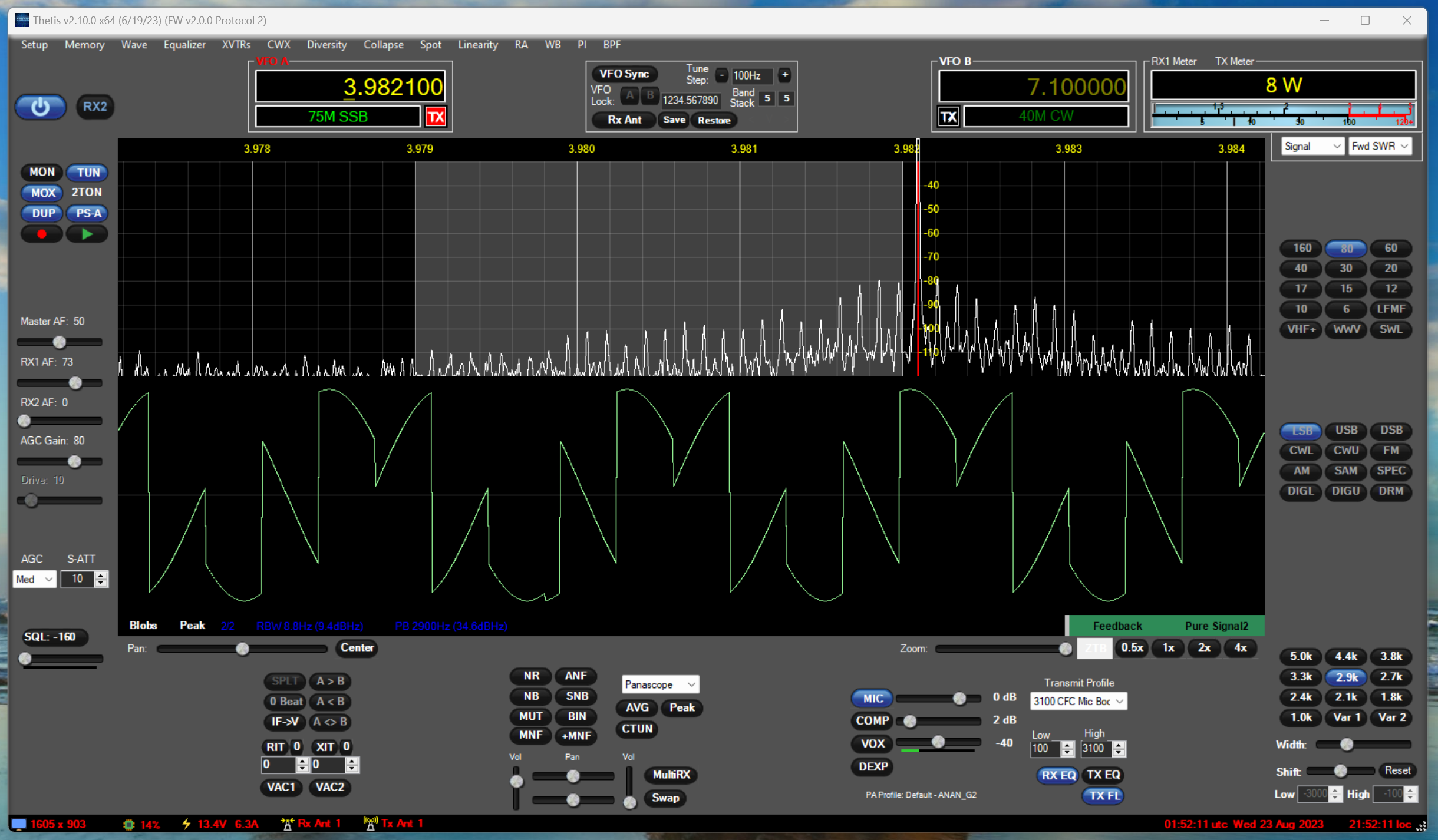Open the Memory menu

pyautogui.click(x=84, y=45)
